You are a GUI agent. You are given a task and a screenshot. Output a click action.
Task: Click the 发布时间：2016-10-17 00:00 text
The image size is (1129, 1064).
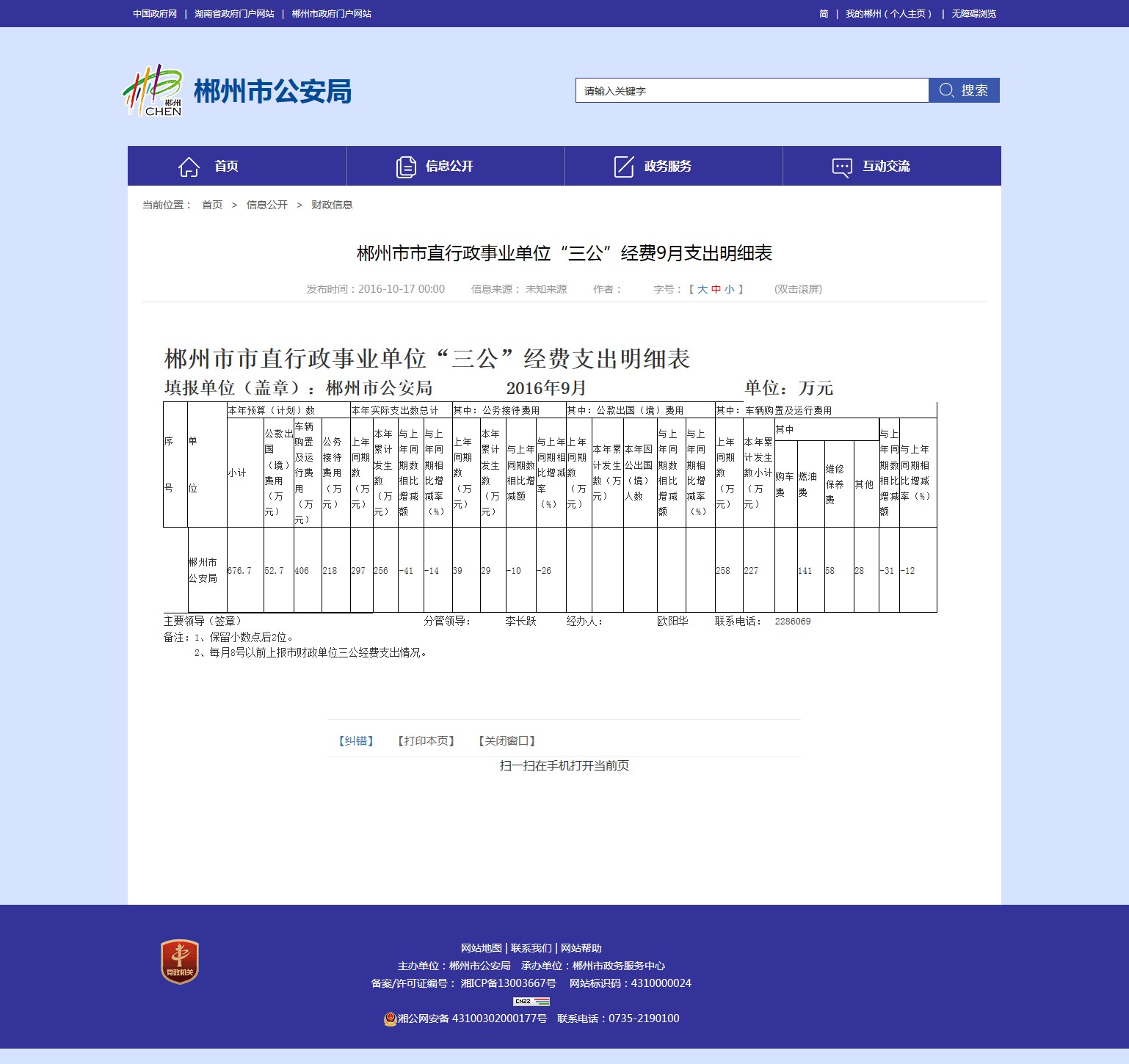click(376, 289)
